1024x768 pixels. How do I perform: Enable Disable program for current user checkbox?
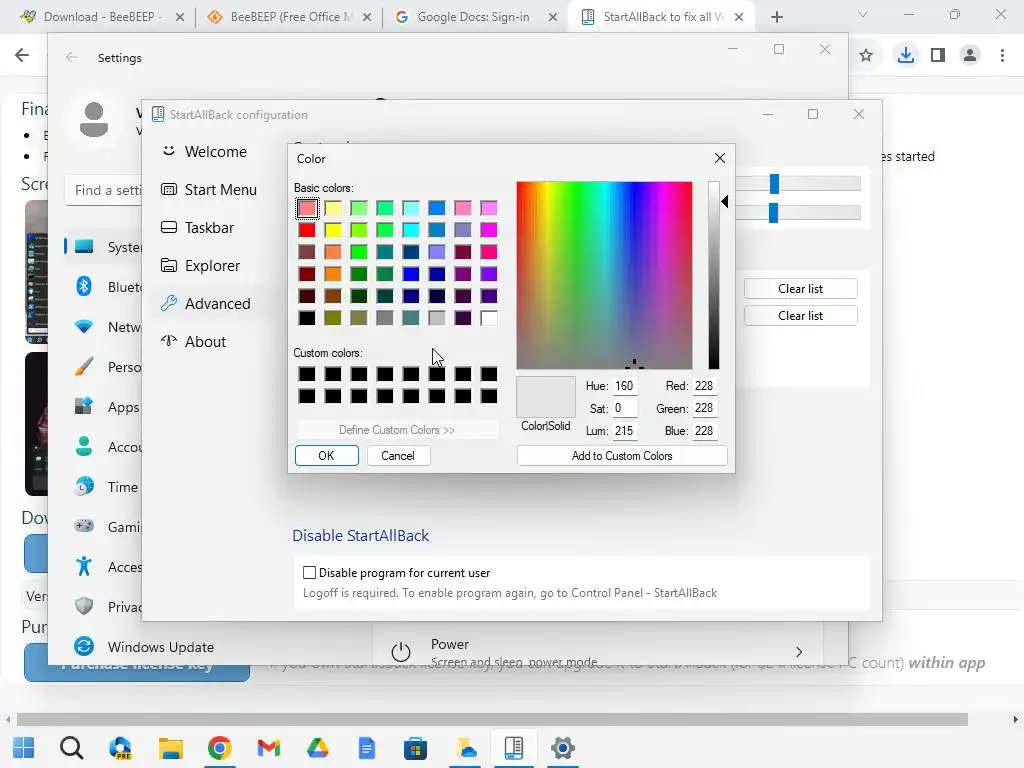tap(310, 573)
